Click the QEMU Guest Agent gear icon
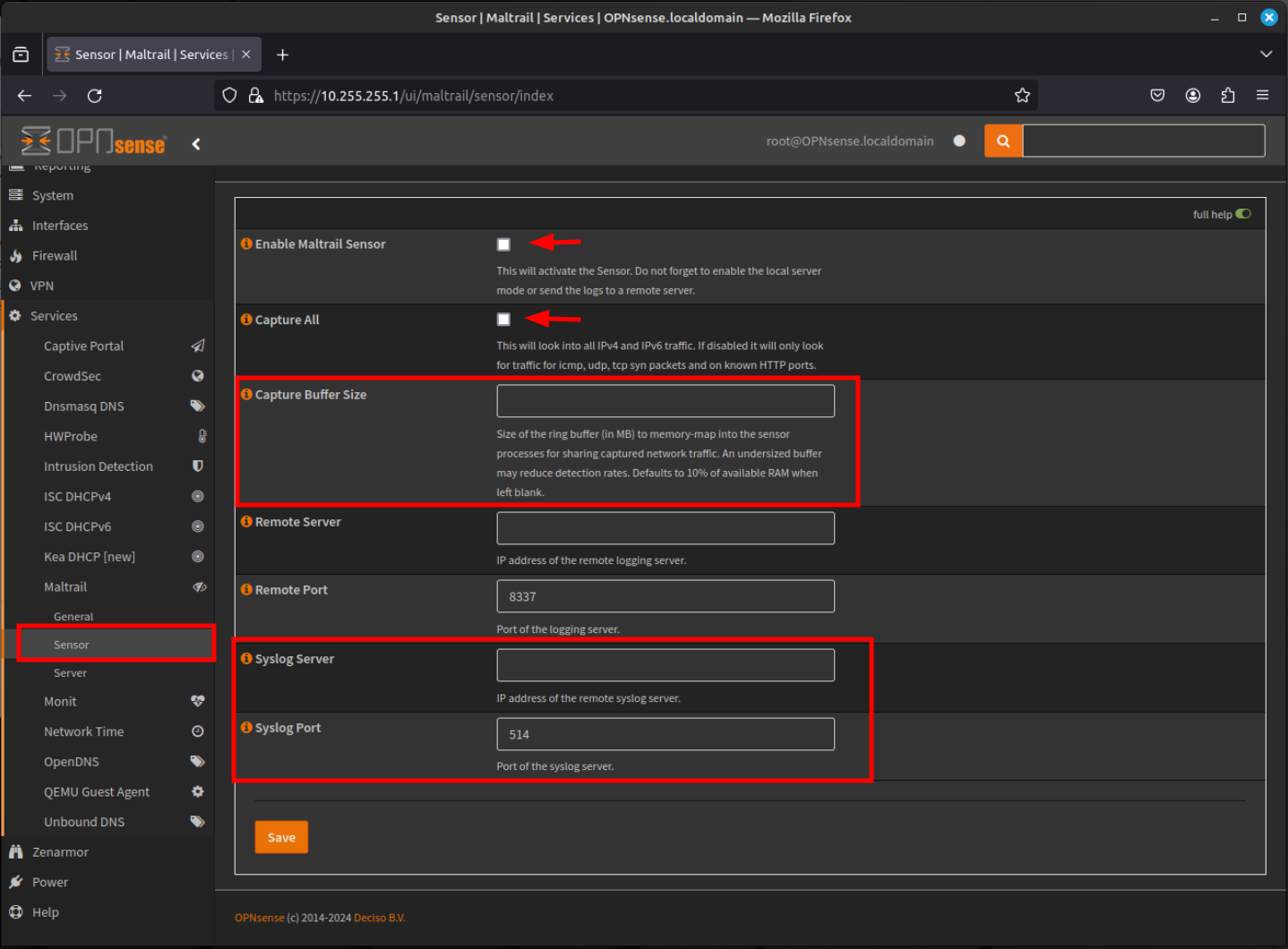 [x=198, y=791]
